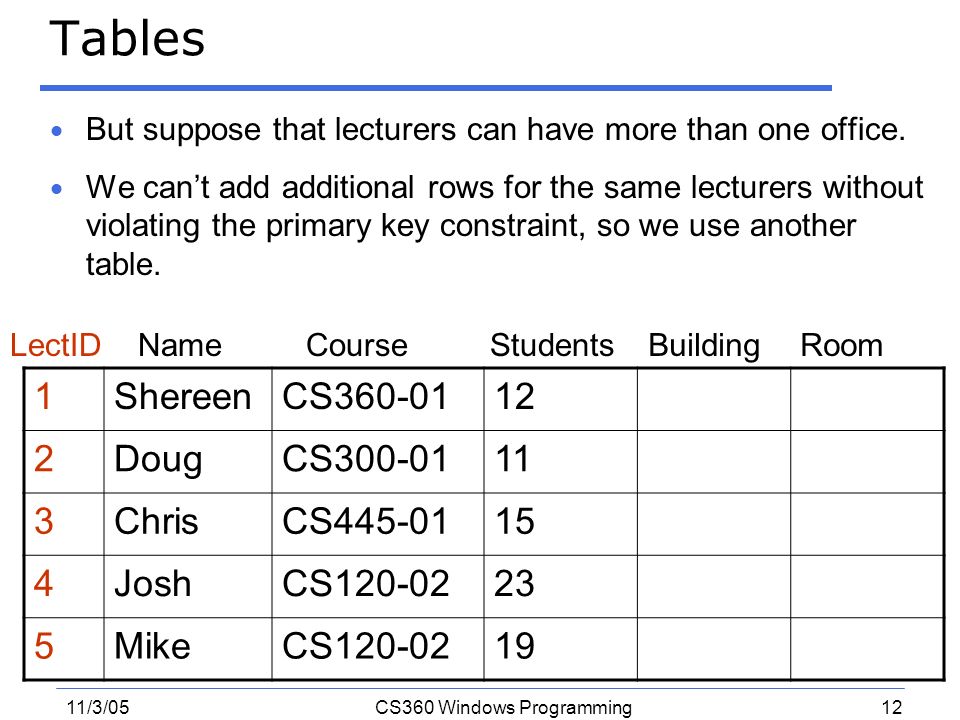Viewport: 960px width, 720px height.
Task: Select the Josh name cell
Action: tap(188, 587)
